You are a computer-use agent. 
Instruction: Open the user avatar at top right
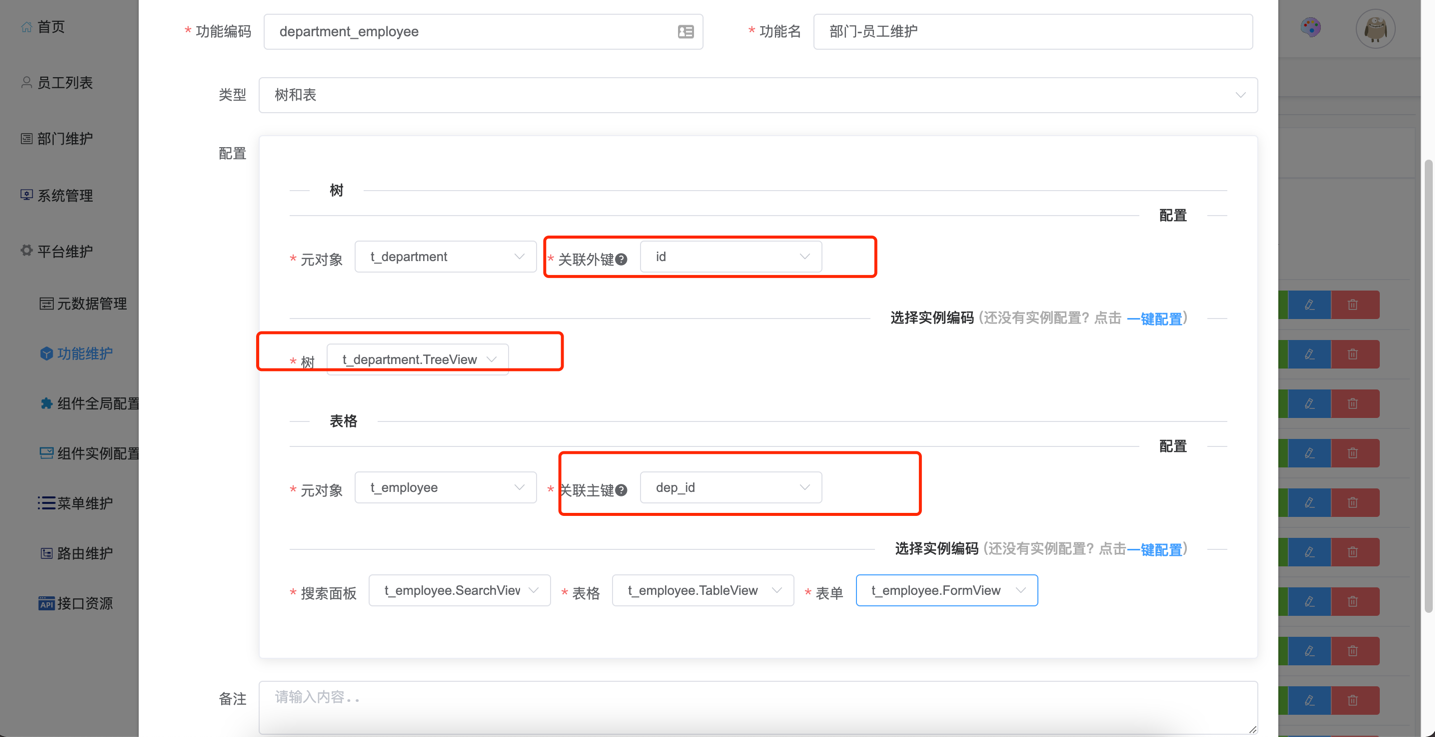(1375, 29)
